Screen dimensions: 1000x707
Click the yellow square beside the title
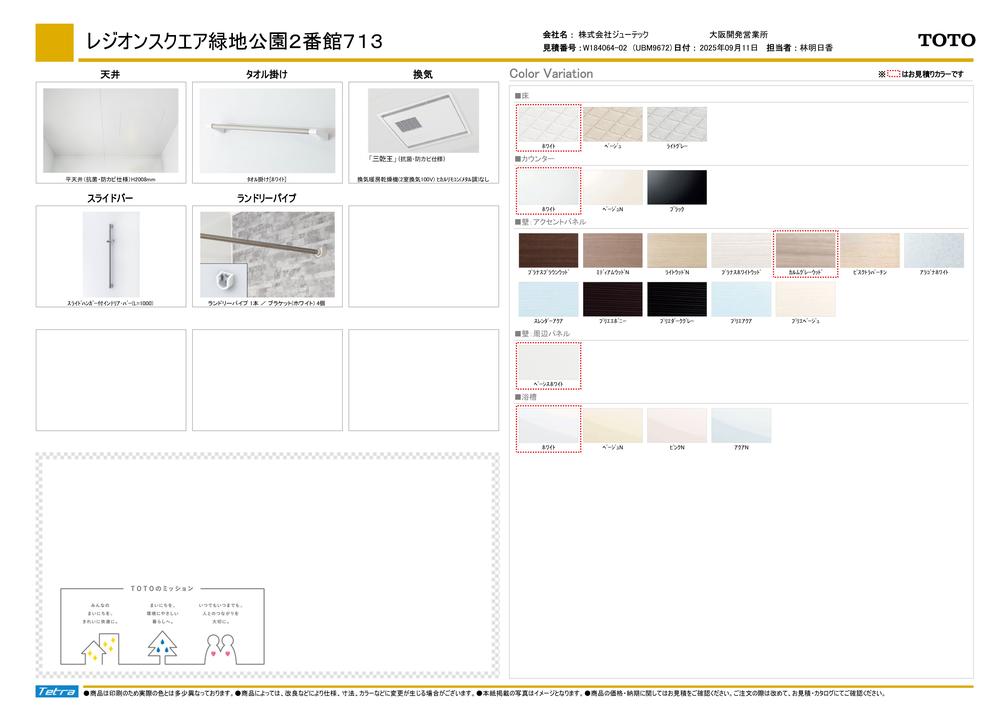(54, 42)
